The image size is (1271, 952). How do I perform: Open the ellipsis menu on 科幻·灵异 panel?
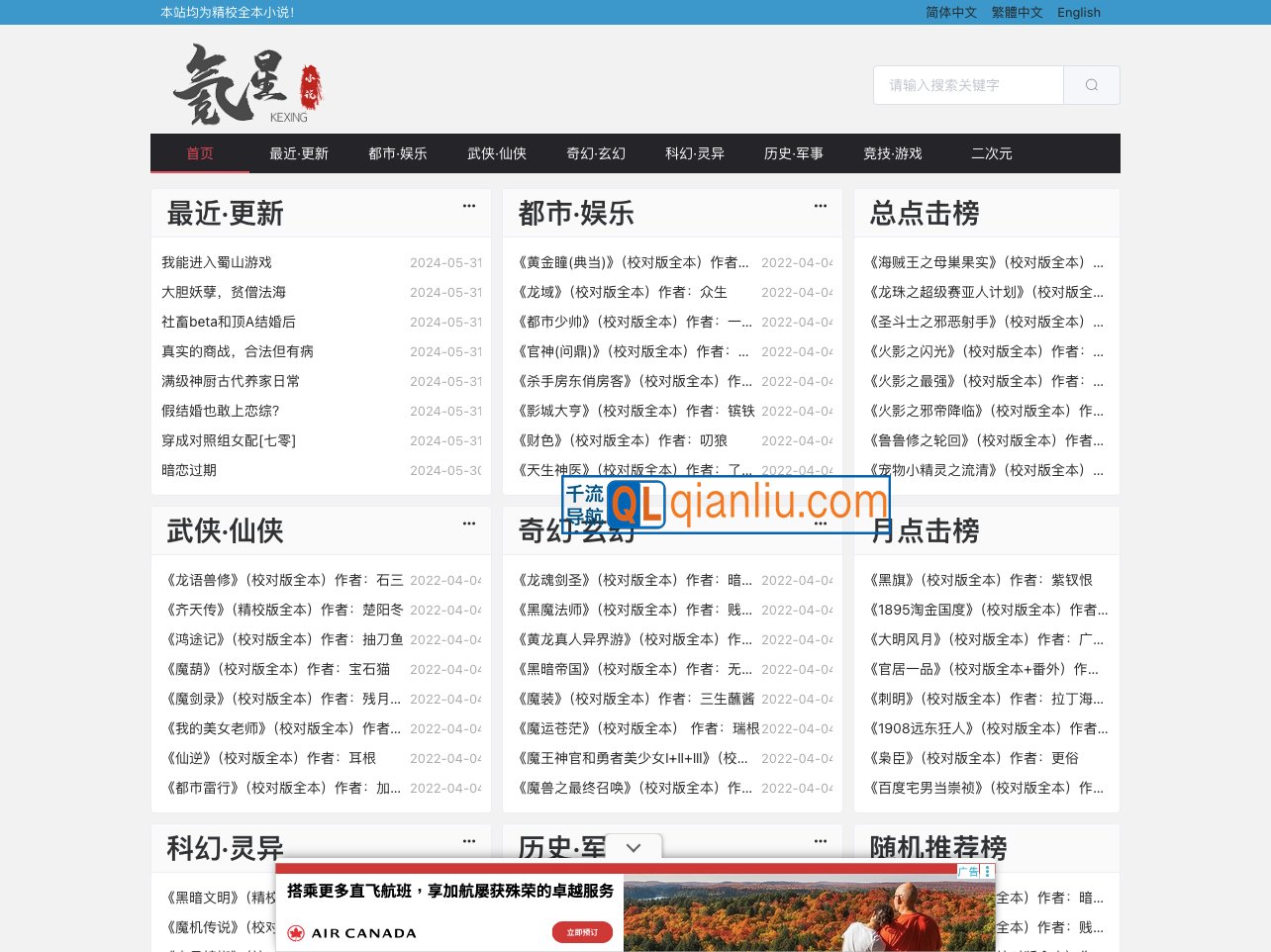468,841
